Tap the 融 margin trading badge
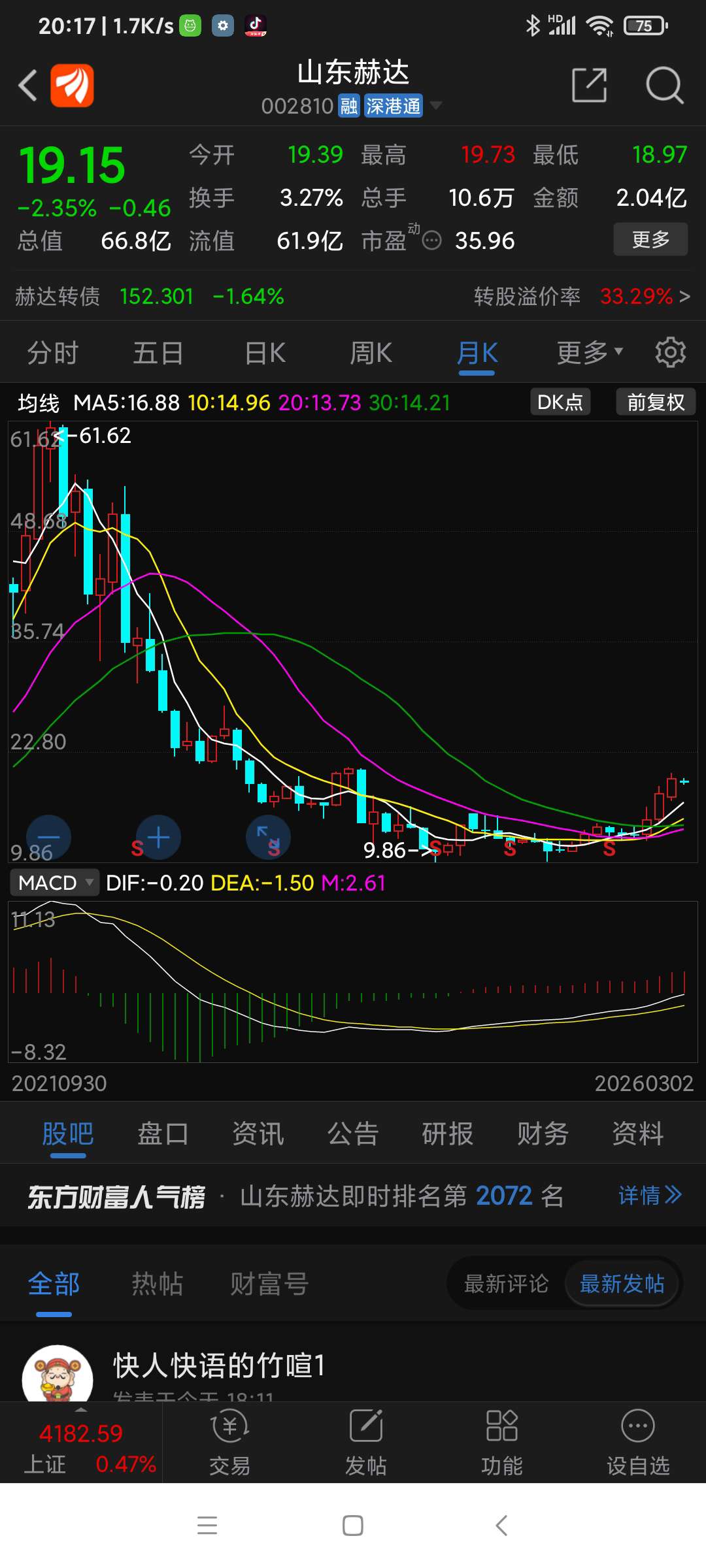Image resolution: width=706 pixels, height=1568 pixels. (349, 106)
